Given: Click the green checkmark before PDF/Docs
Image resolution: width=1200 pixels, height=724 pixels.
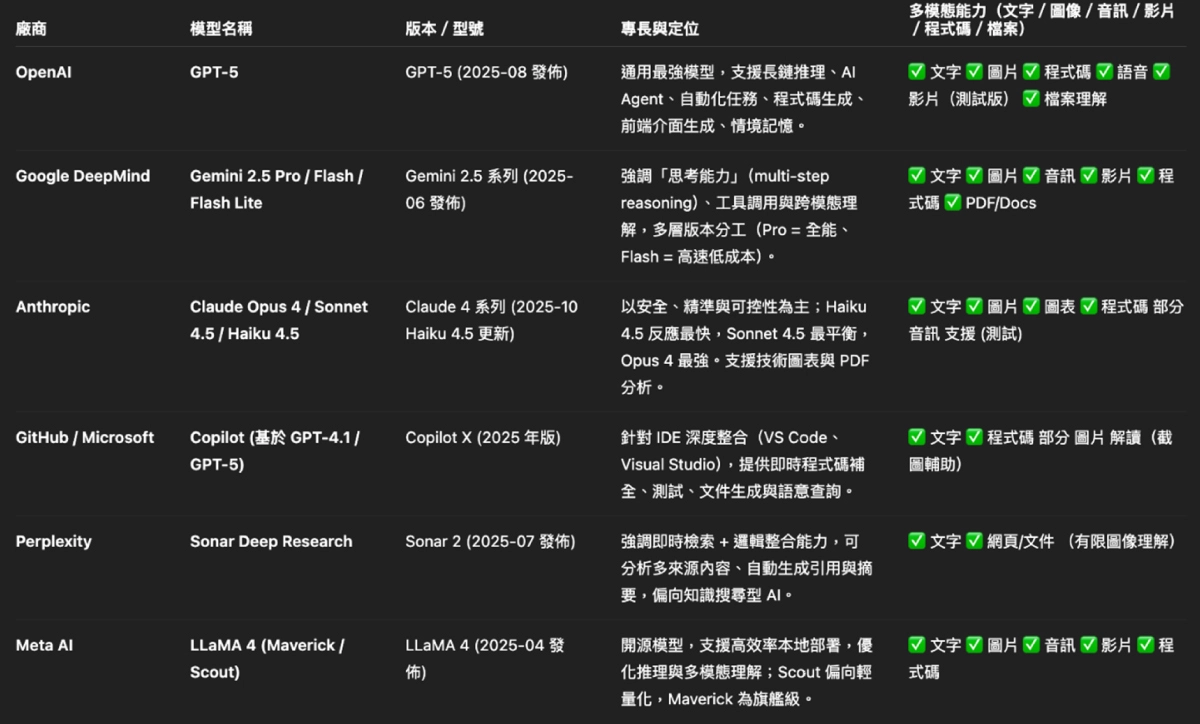Looking at the screenshot, I should pyautogui.click(x=952, y=203).
